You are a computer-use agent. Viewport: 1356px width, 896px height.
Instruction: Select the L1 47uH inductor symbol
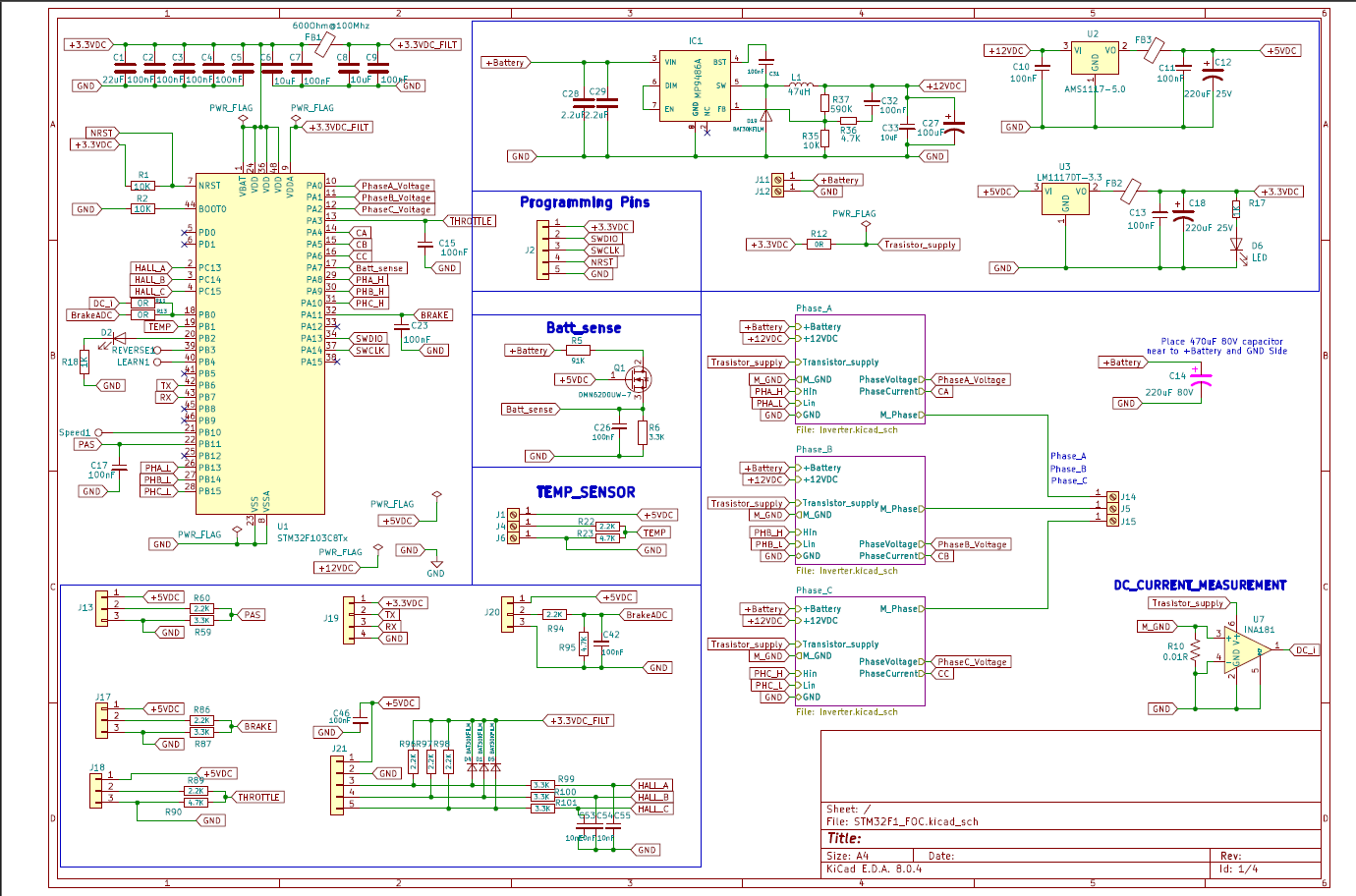pos(800,86)
